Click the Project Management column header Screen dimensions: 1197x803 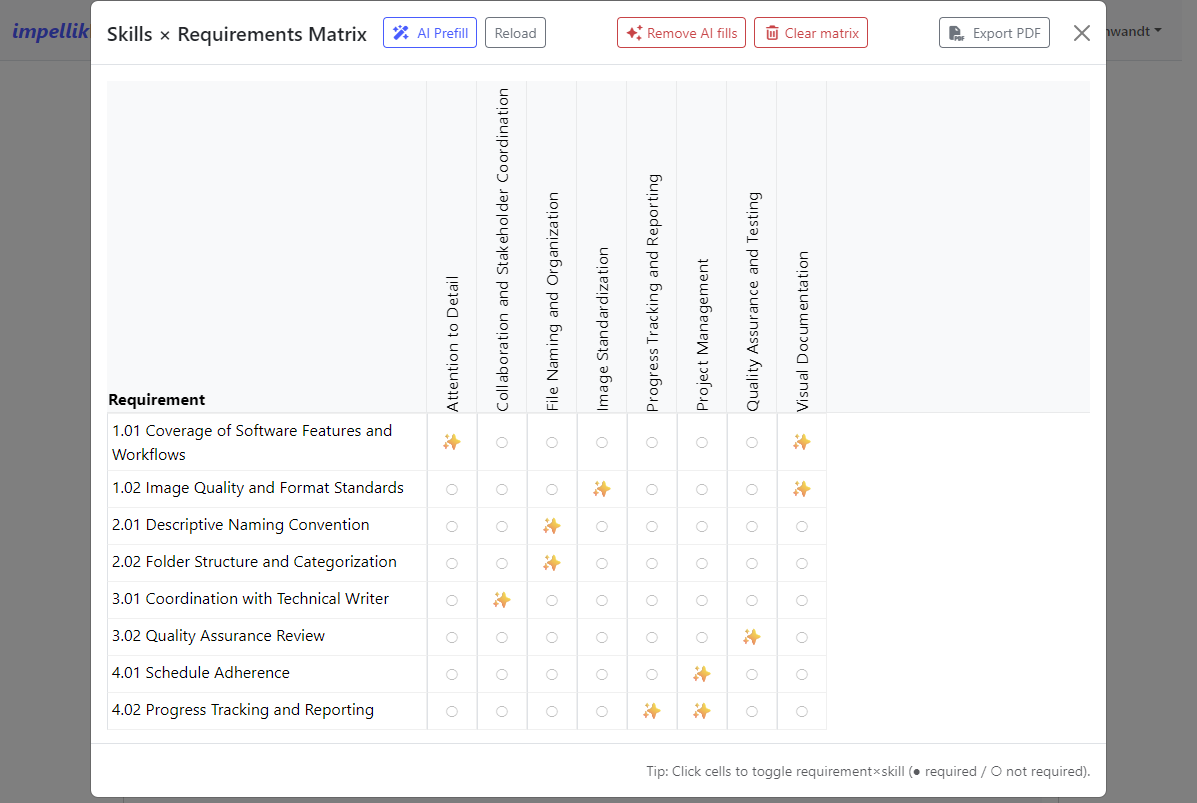click(702, 334)
